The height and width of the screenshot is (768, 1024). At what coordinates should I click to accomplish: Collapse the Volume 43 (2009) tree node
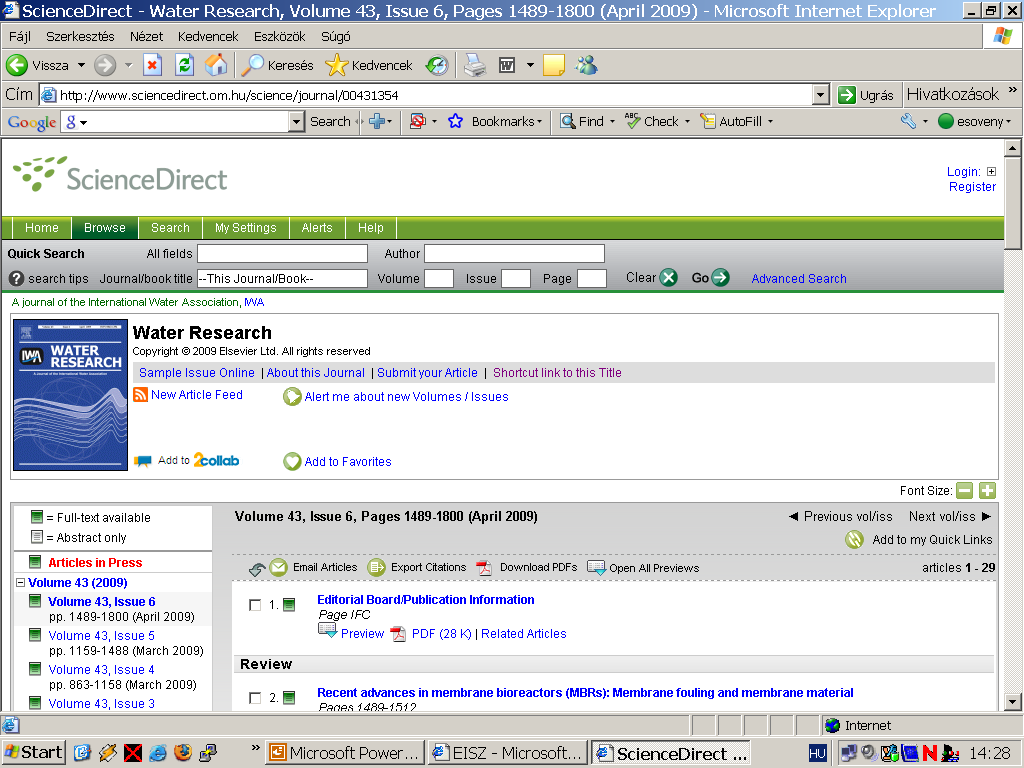[x=20, y=583]
